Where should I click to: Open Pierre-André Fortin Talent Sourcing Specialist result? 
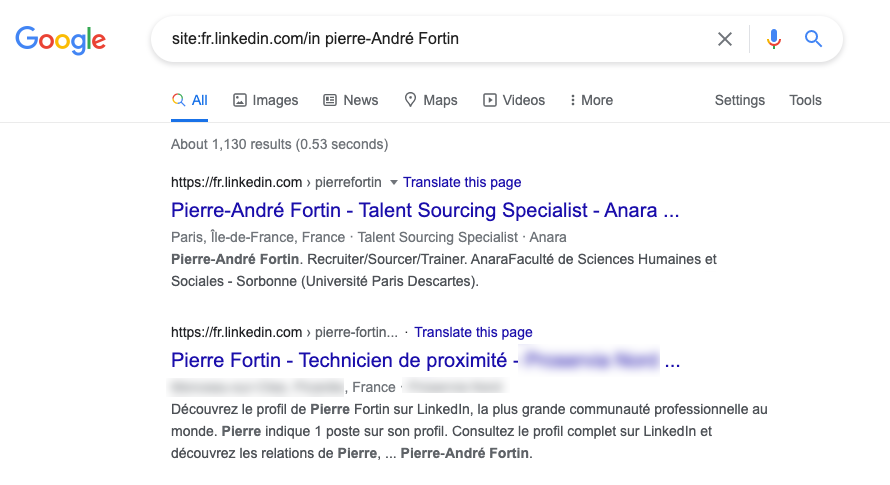[425, 210]
